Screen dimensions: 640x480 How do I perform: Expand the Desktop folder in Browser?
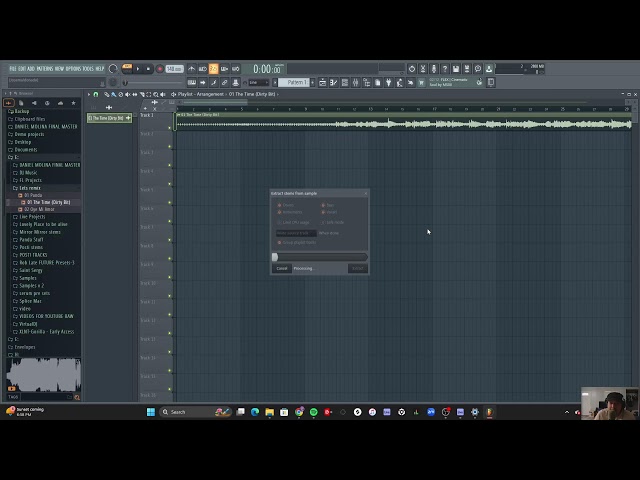coord(20,142)
